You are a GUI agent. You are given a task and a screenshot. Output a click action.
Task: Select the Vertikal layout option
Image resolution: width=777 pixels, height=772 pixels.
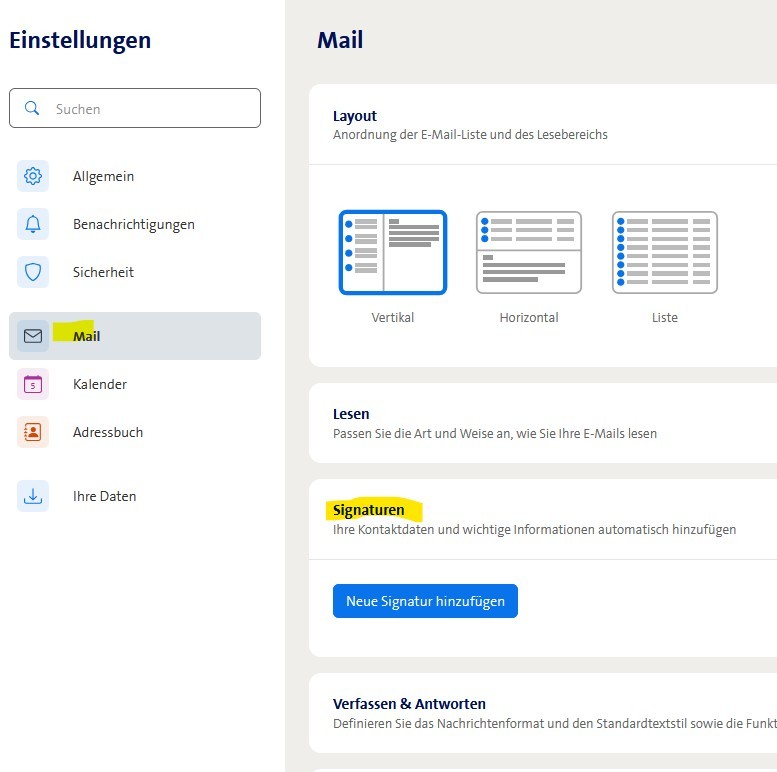point(392,253)
